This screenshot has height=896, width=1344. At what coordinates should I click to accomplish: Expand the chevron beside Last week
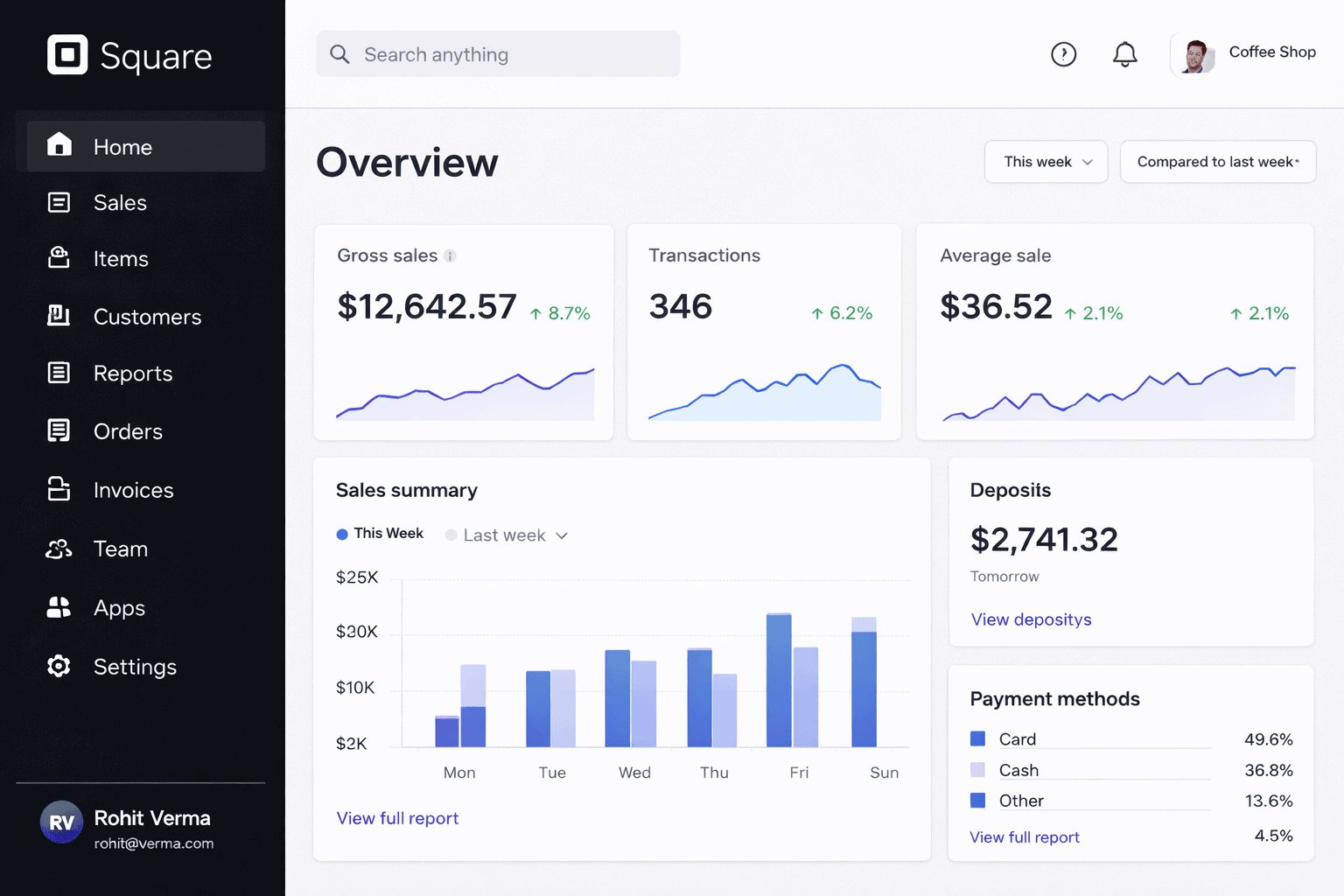point(562,535)
